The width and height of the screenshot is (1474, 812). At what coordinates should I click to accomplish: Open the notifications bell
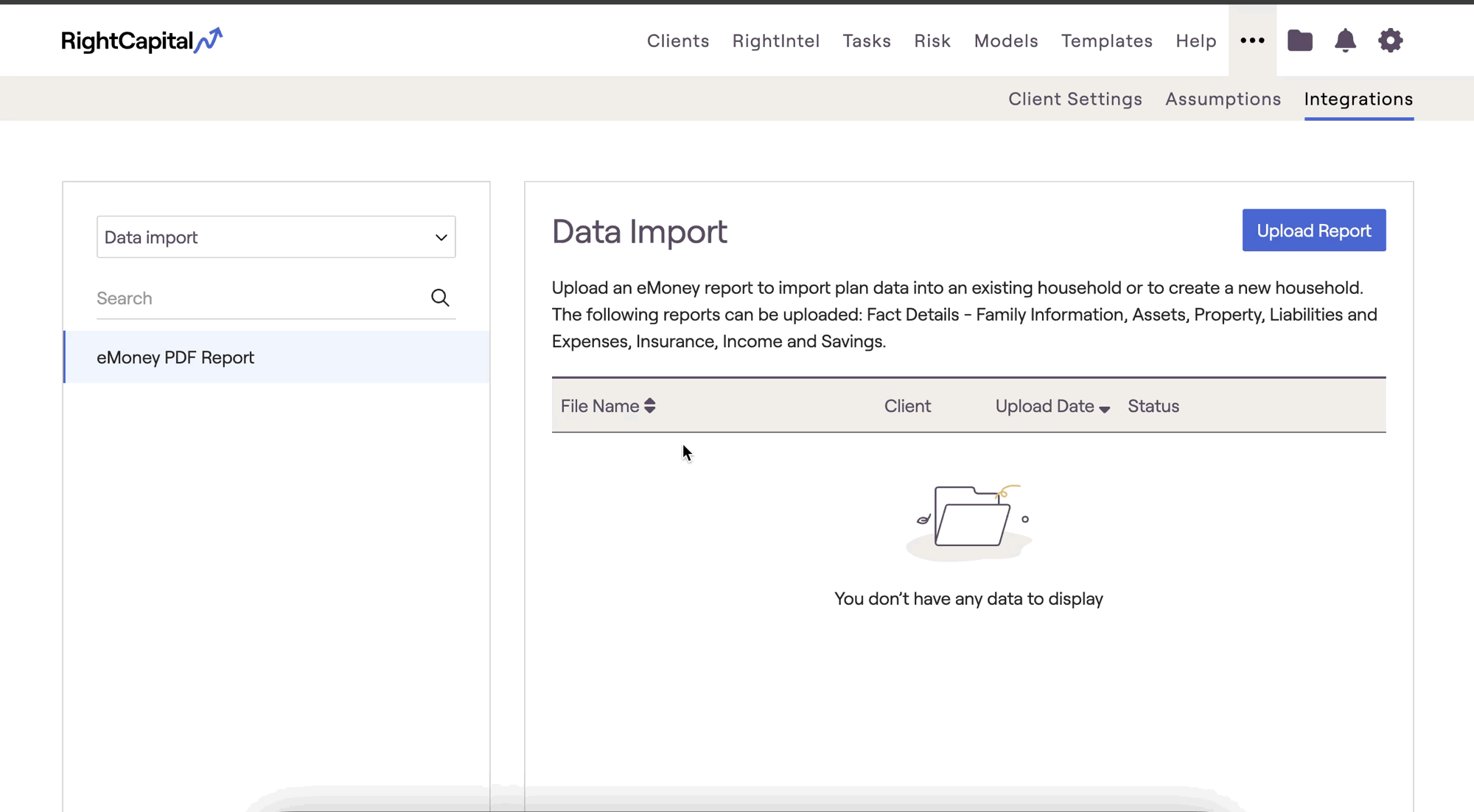click(1345, 41)
